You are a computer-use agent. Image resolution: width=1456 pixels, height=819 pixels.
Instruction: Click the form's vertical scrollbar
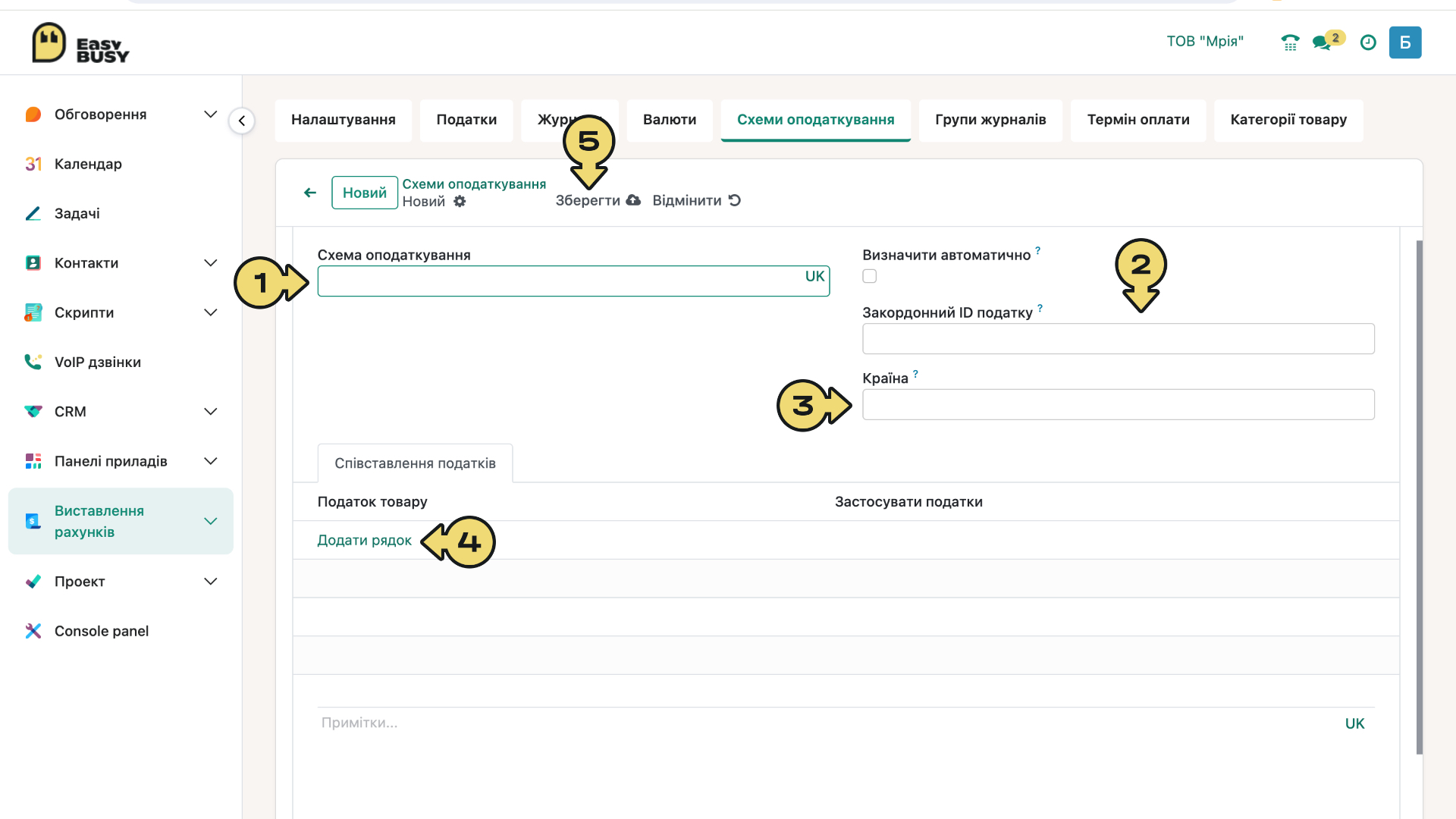pyautogui.click(x=1419, y=497)
